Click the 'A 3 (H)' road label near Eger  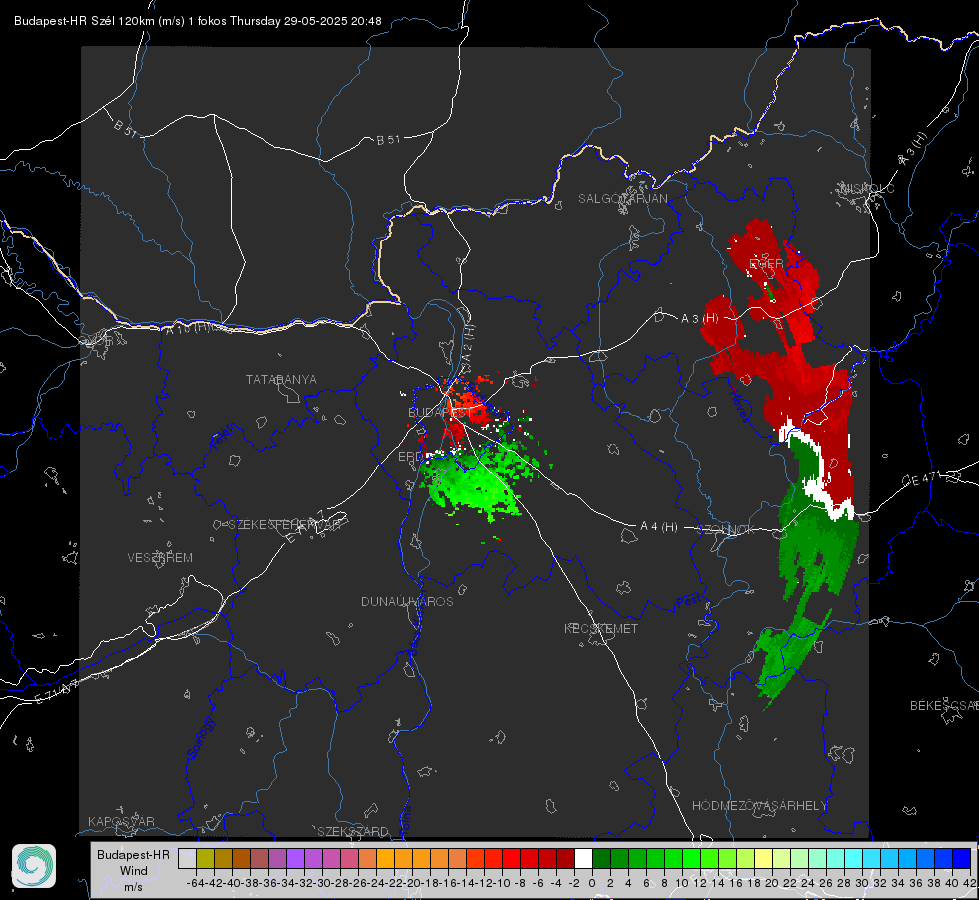(699, 319)
